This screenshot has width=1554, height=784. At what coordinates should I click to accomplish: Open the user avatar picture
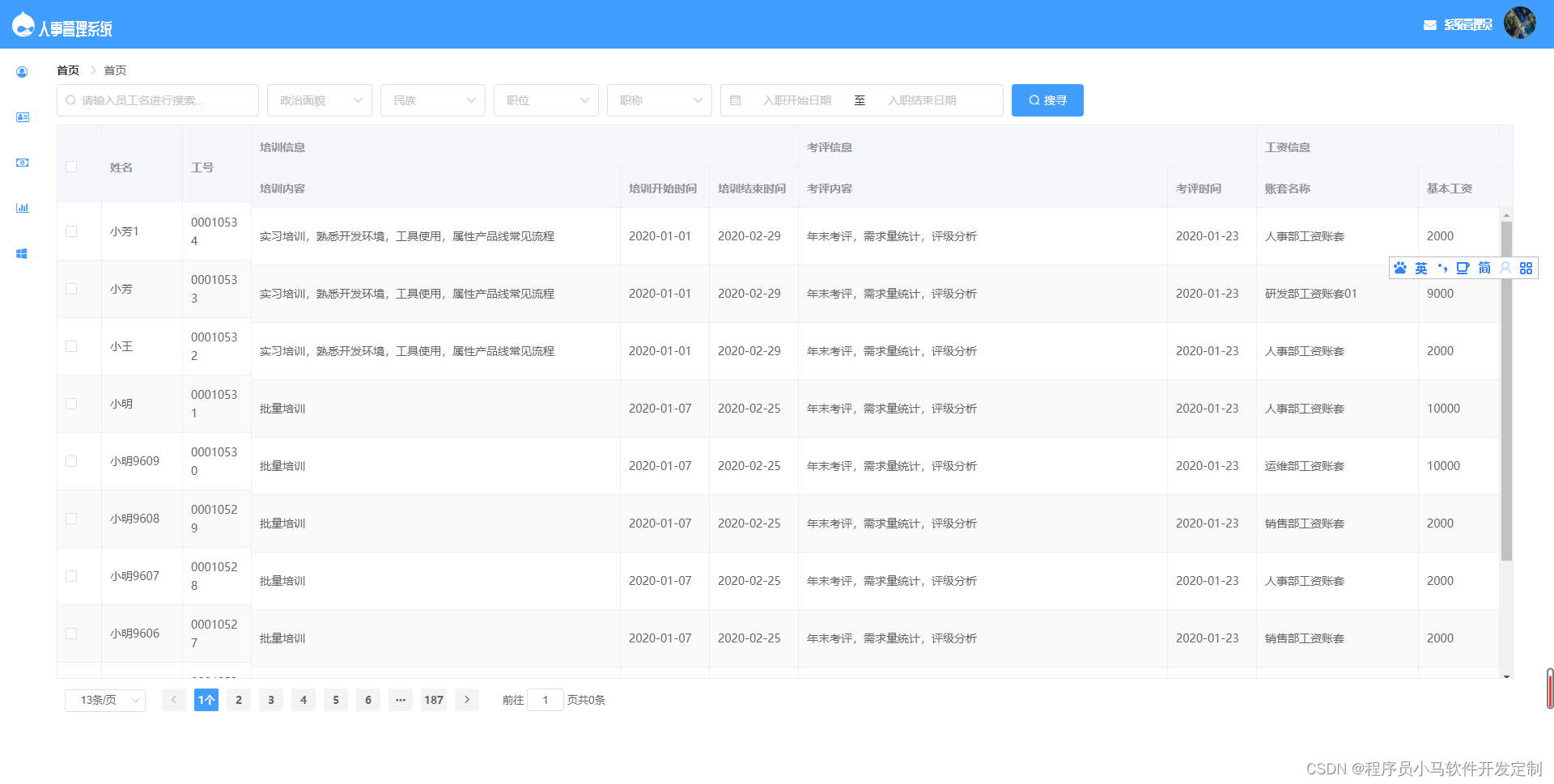point(1520,23)
